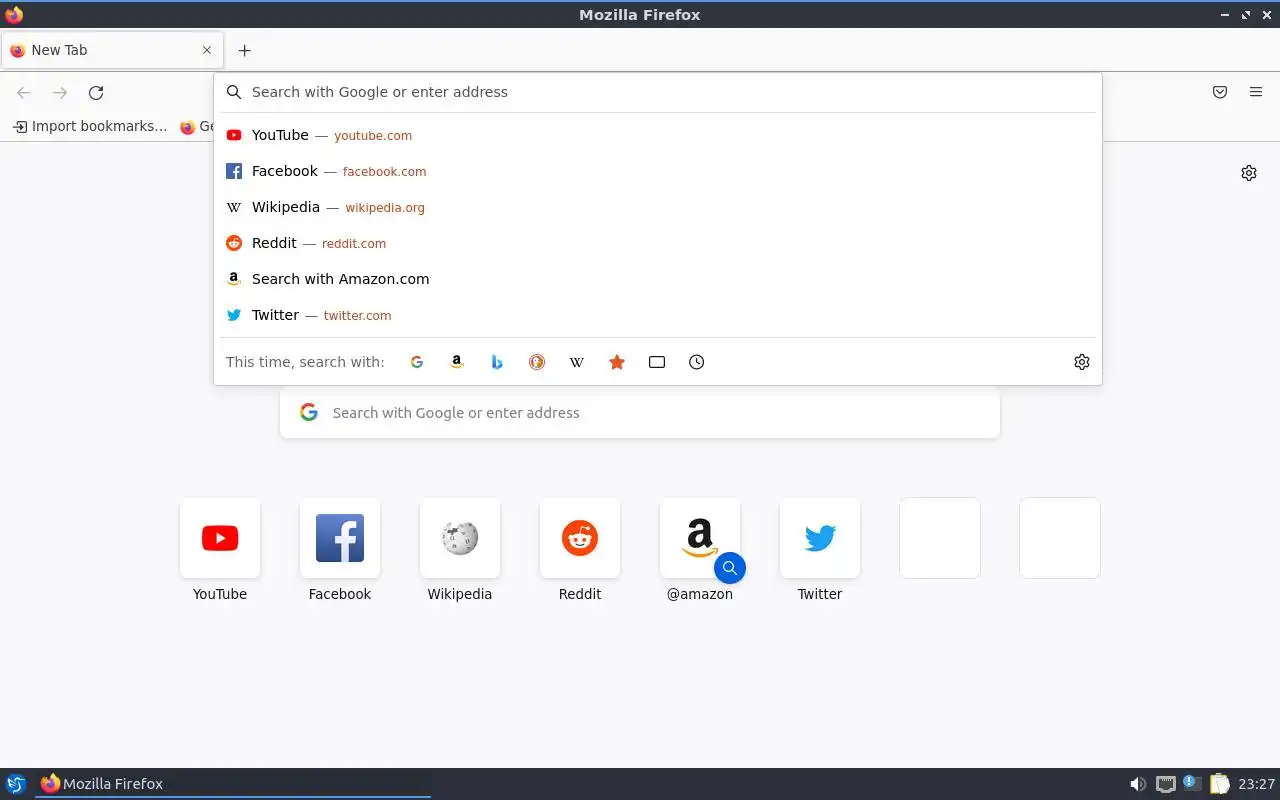Search history using the clock icon
Screen dimensions: 1280x800
tap(697, 362)
